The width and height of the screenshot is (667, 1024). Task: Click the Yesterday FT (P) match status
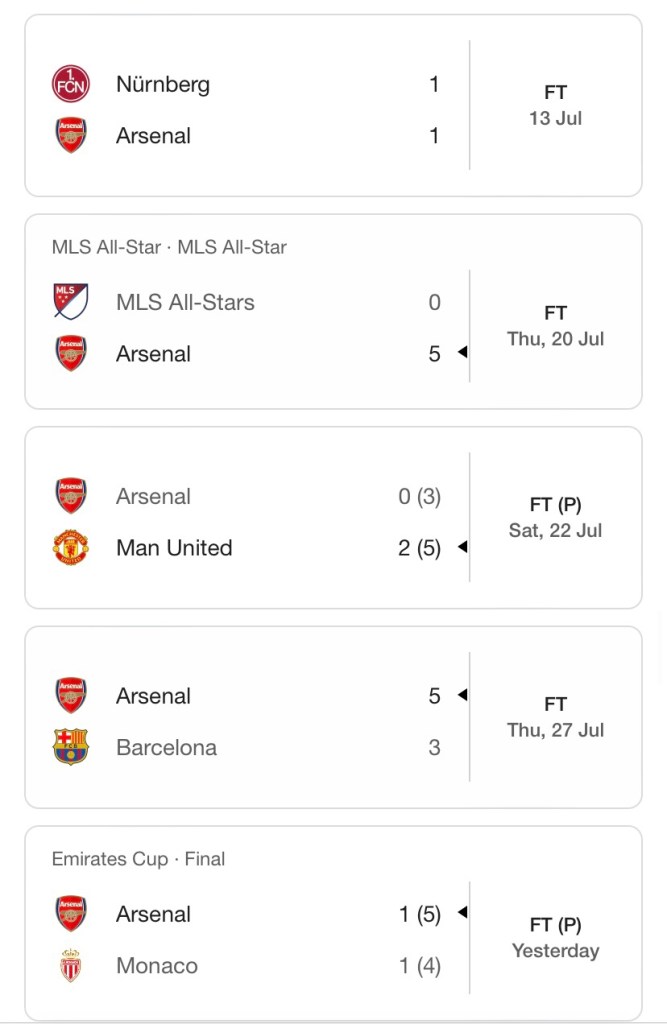pyautogui.click(x=555, y=938)
